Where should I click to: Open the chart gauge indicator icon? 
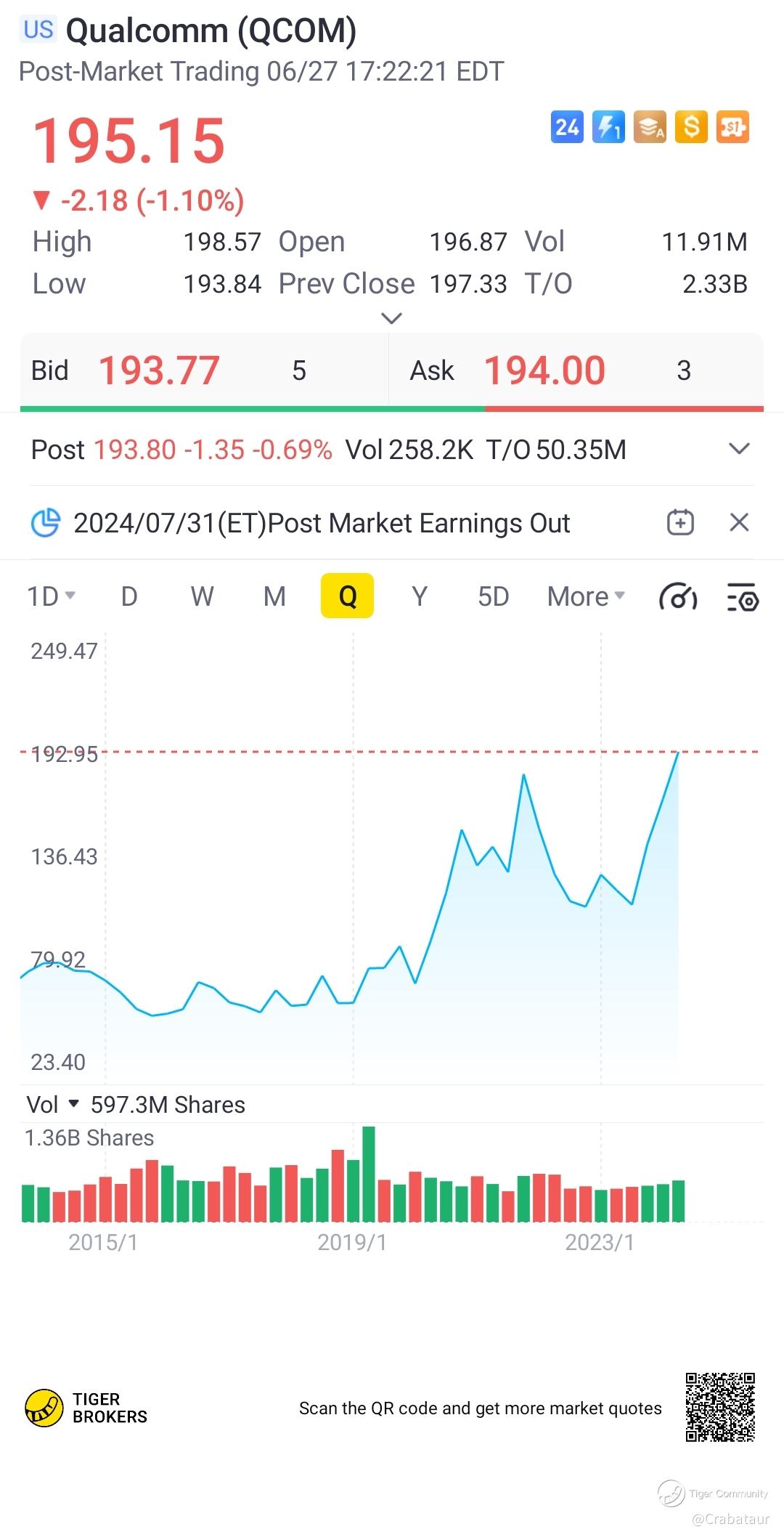point(678,597)
